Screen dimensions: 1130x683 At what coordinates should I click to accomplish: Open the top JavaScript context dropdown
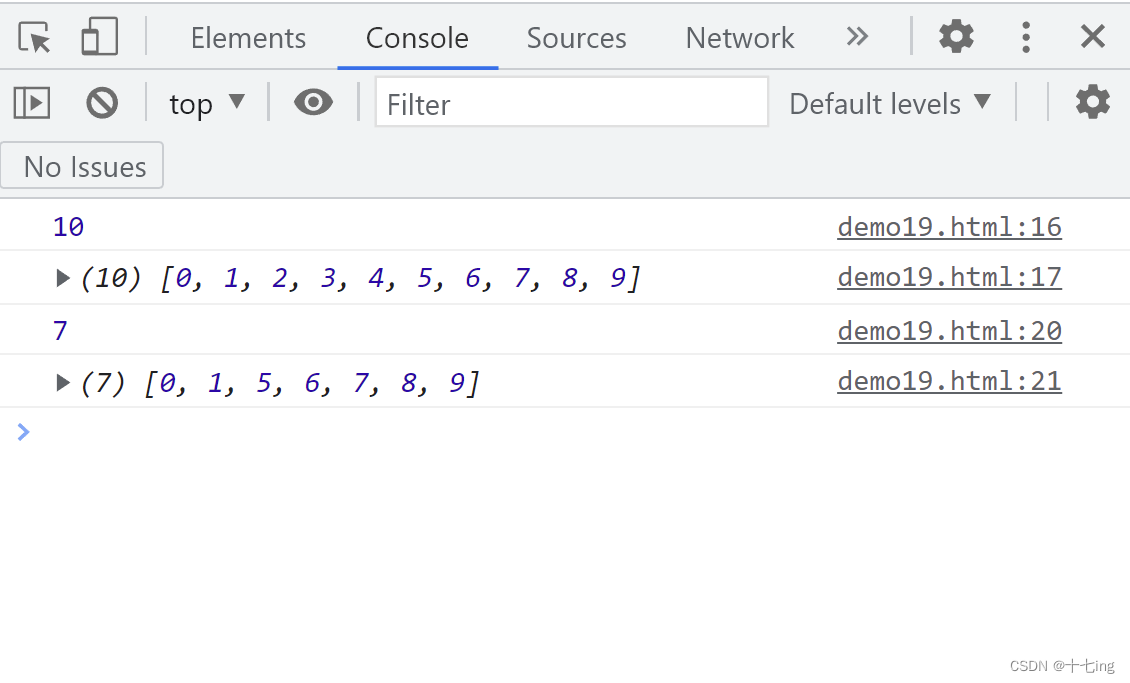(206, 104)
